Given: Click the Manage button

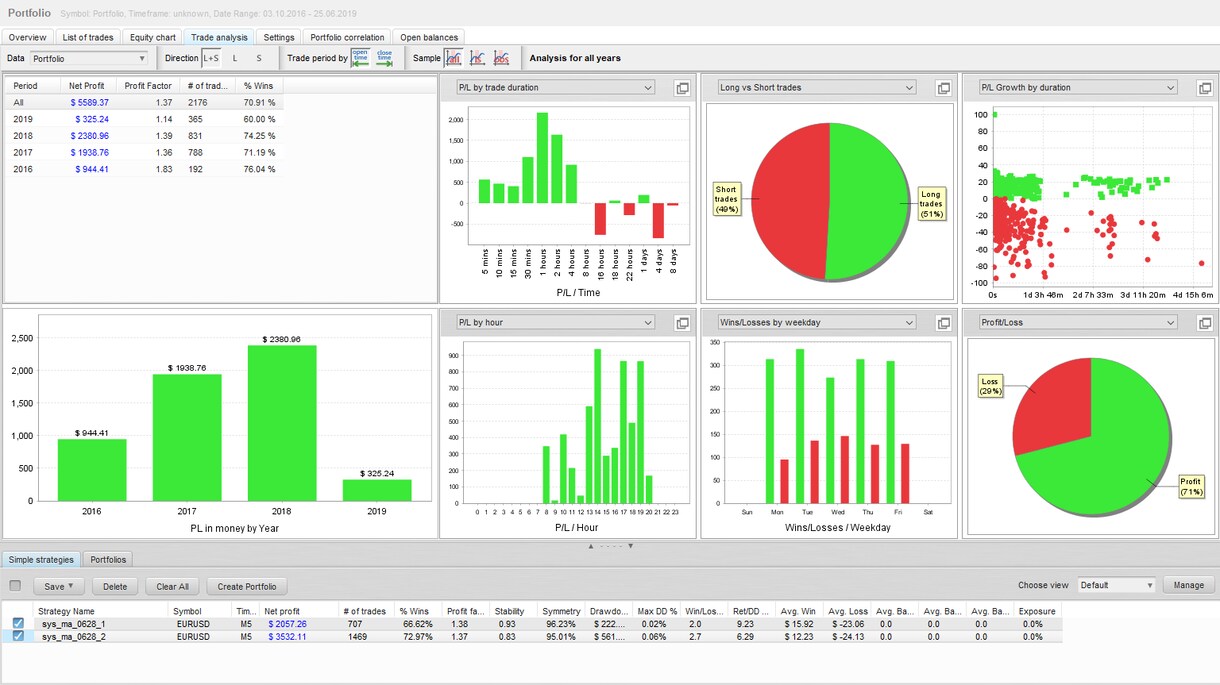Looking at the screenshot, I should point(1189,585).
